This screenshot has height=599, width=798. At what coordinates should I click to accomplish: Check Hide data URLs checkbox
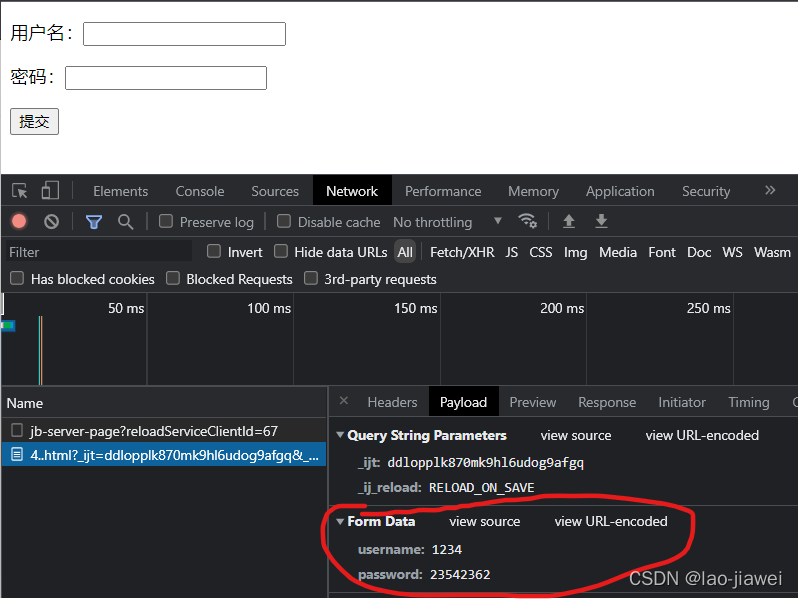[280, 251]
